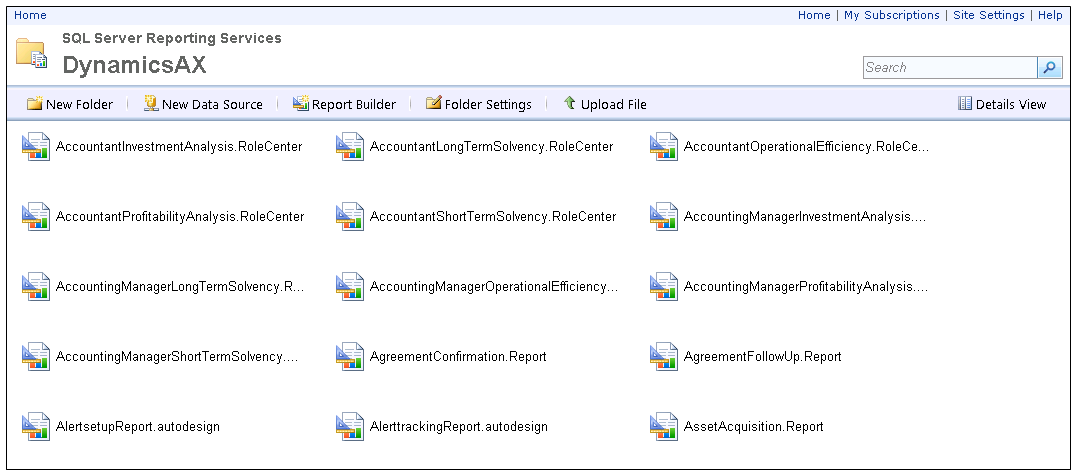Image resolution: width=1076 pixels, height=476 pixels.
Task: Open AssetAcquisition.Report name link
Action: tap(753, 426)
